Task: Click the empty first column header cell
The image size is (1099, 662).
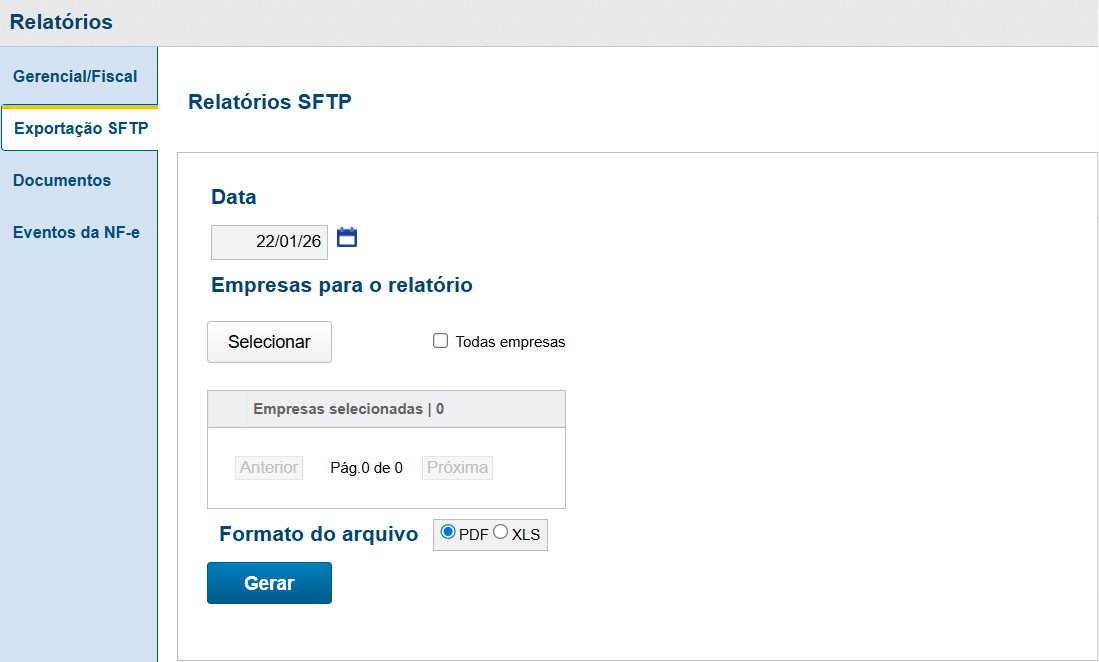Action: [x=227, y=409]
